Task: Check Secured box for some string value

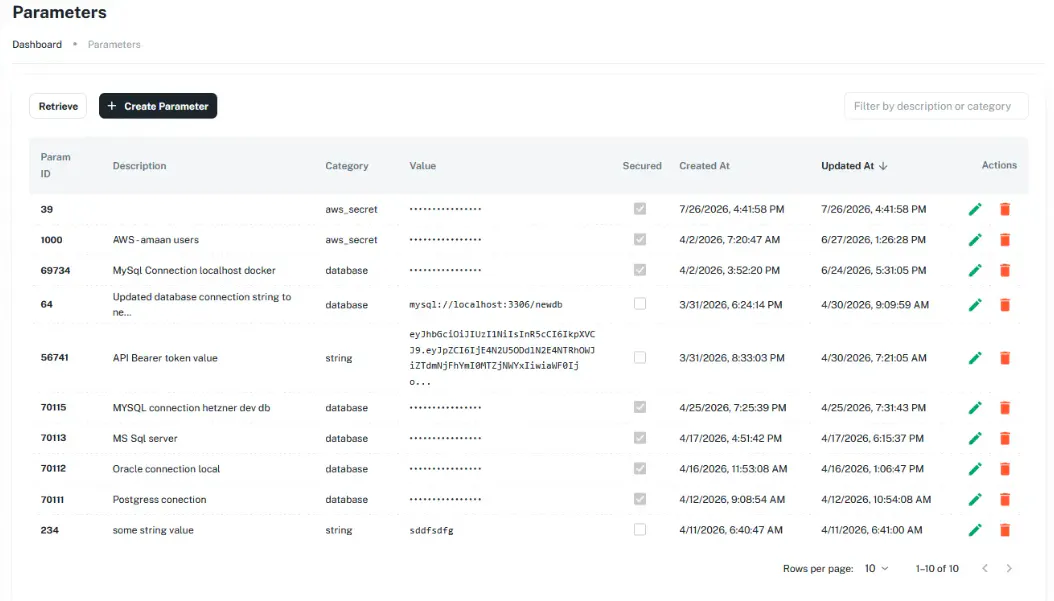Action: (x=640, y=529)
